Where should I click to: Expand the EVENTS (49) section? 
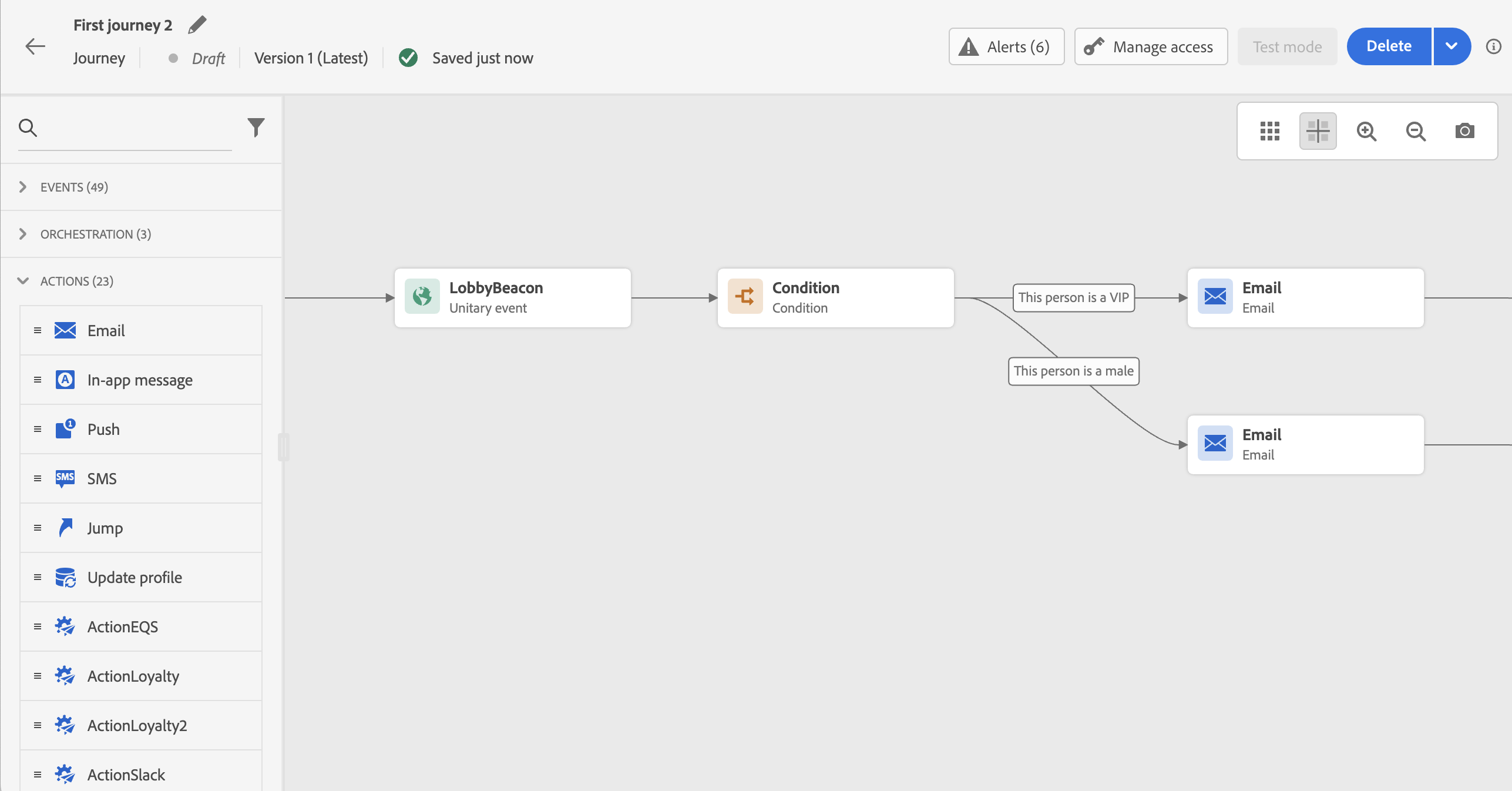(x=74, y=187)
